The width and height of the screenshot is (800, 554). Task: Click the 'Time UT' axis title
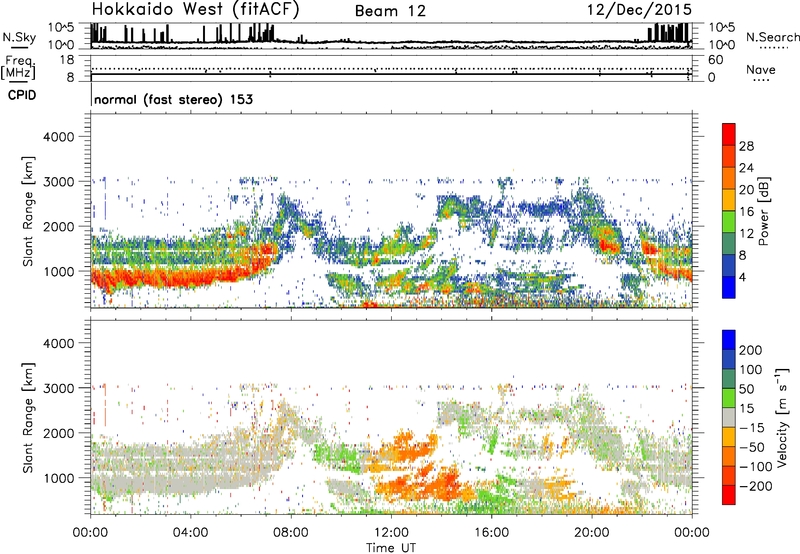[x=391, y=548]
